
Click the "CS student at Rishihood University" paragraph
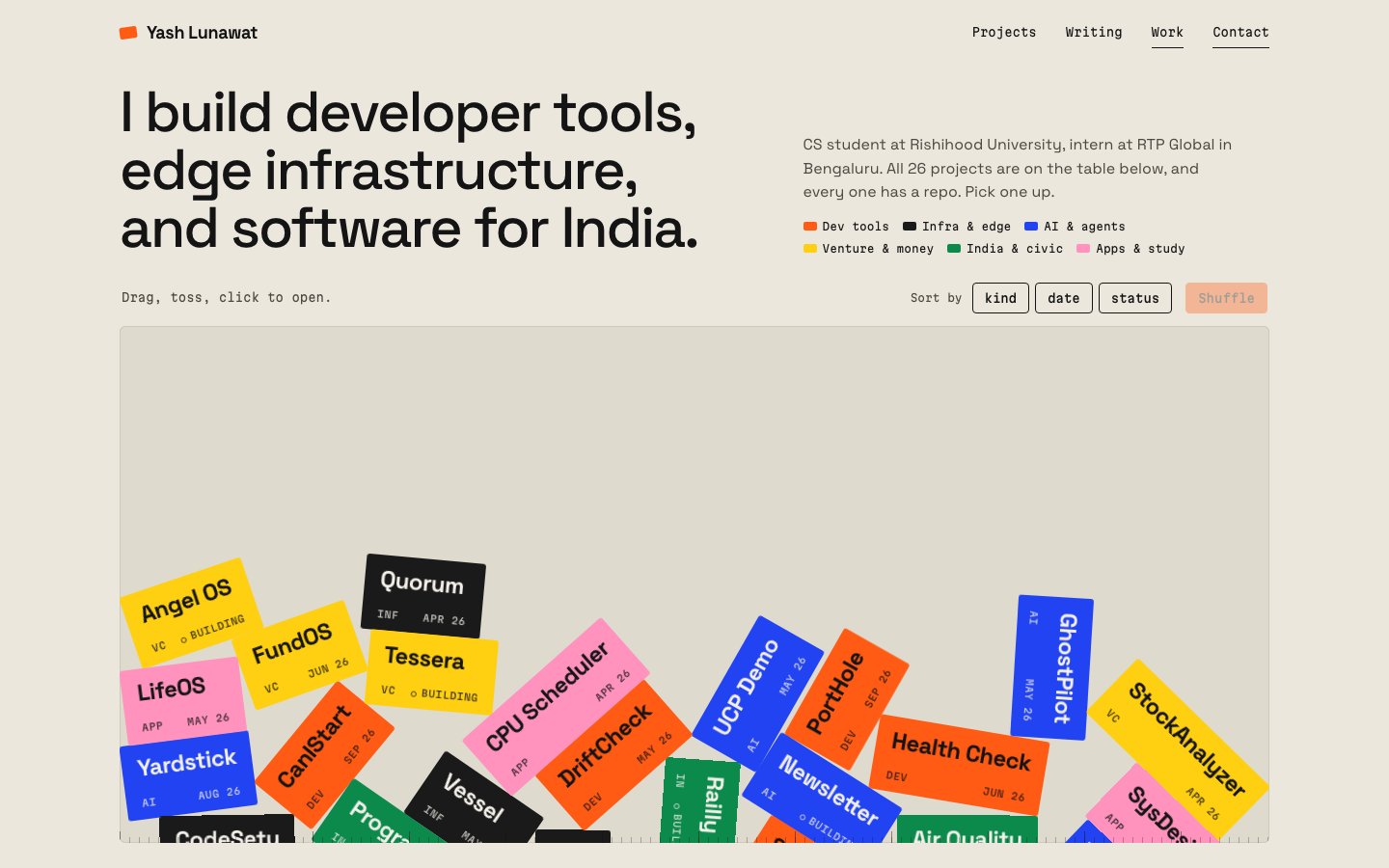1018,168
